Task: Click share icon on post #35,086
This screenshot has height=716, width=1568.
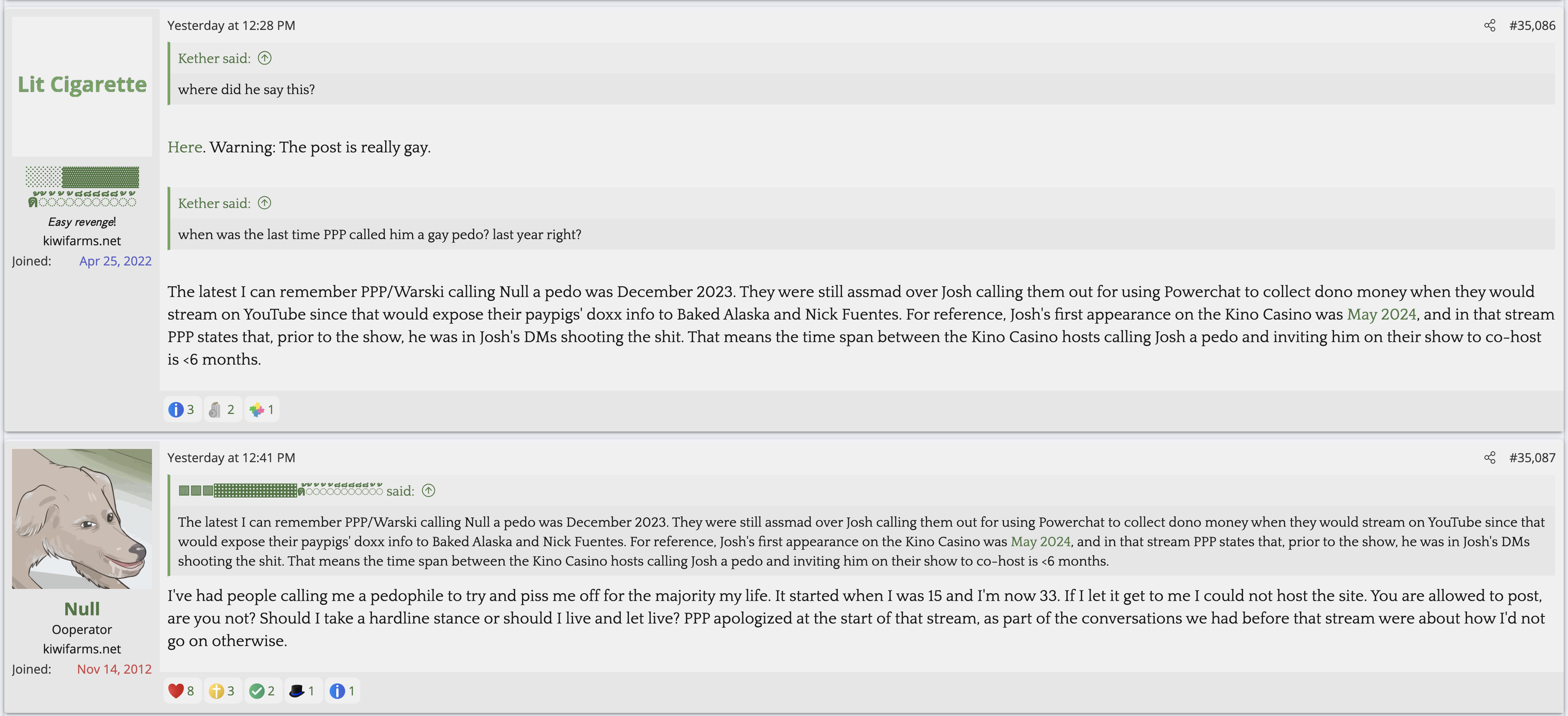Action: [1489, 26]
